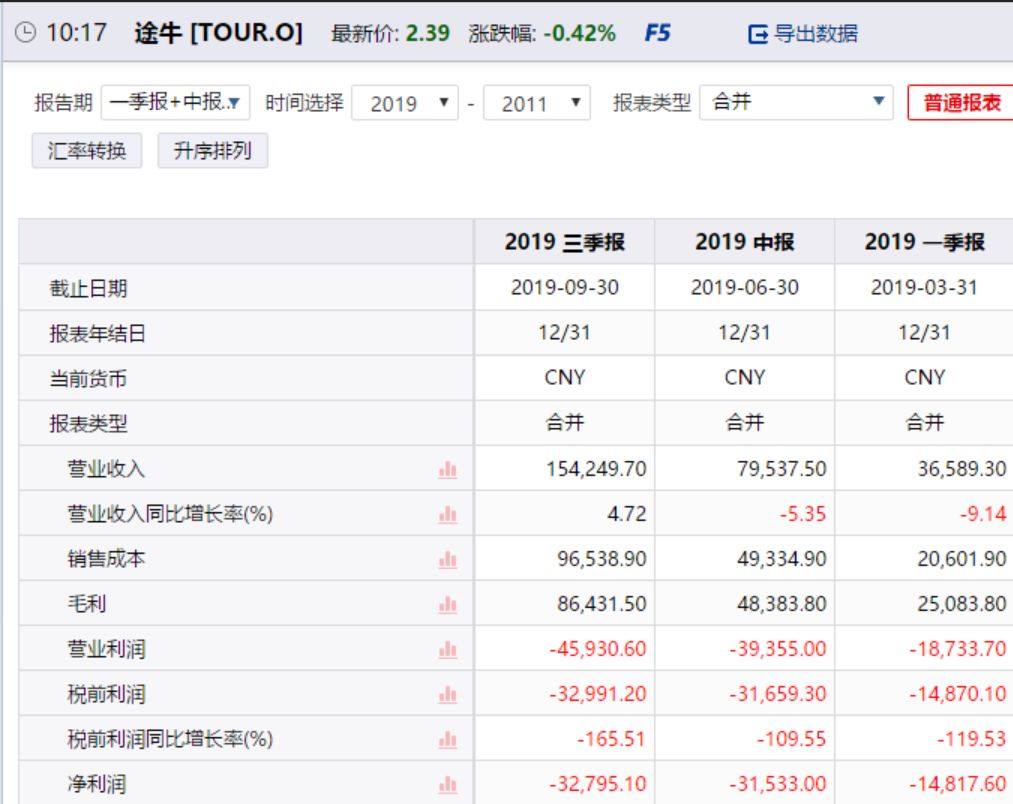
Task: Open chart icon for 毛利 row
Action: click(448, 605)
